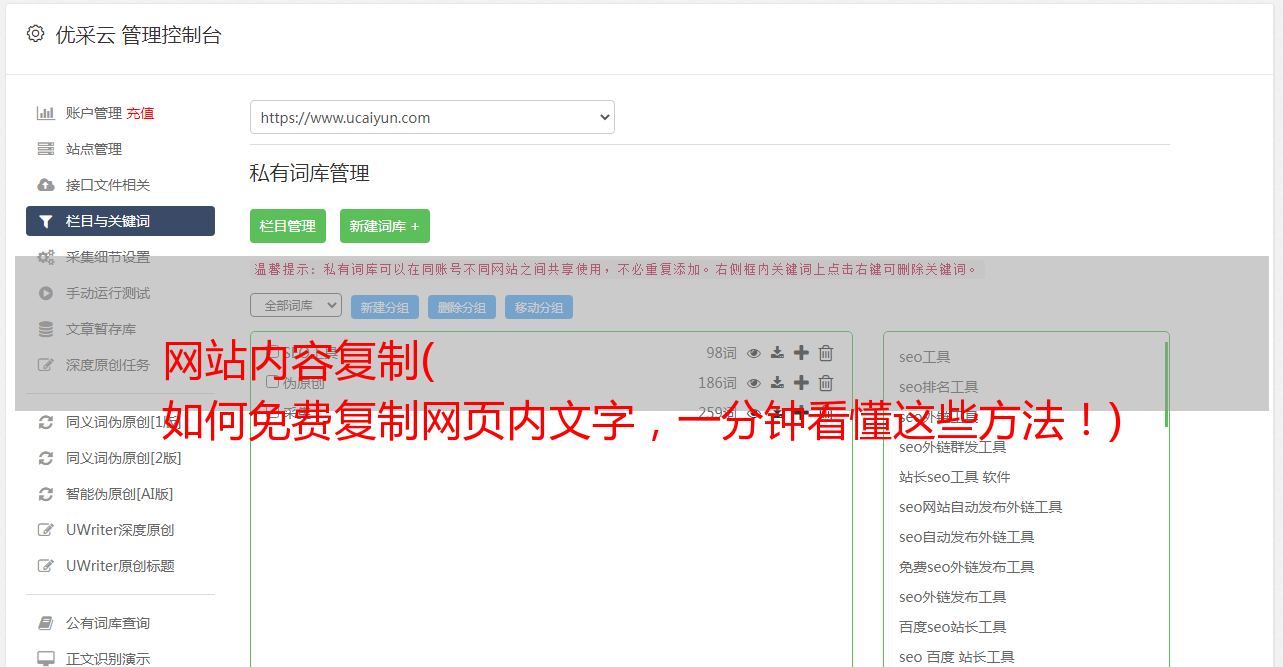1283x667 pixels.
Task: Select keyword 站长seo工具 软件
Action: (x=955, y=477)
